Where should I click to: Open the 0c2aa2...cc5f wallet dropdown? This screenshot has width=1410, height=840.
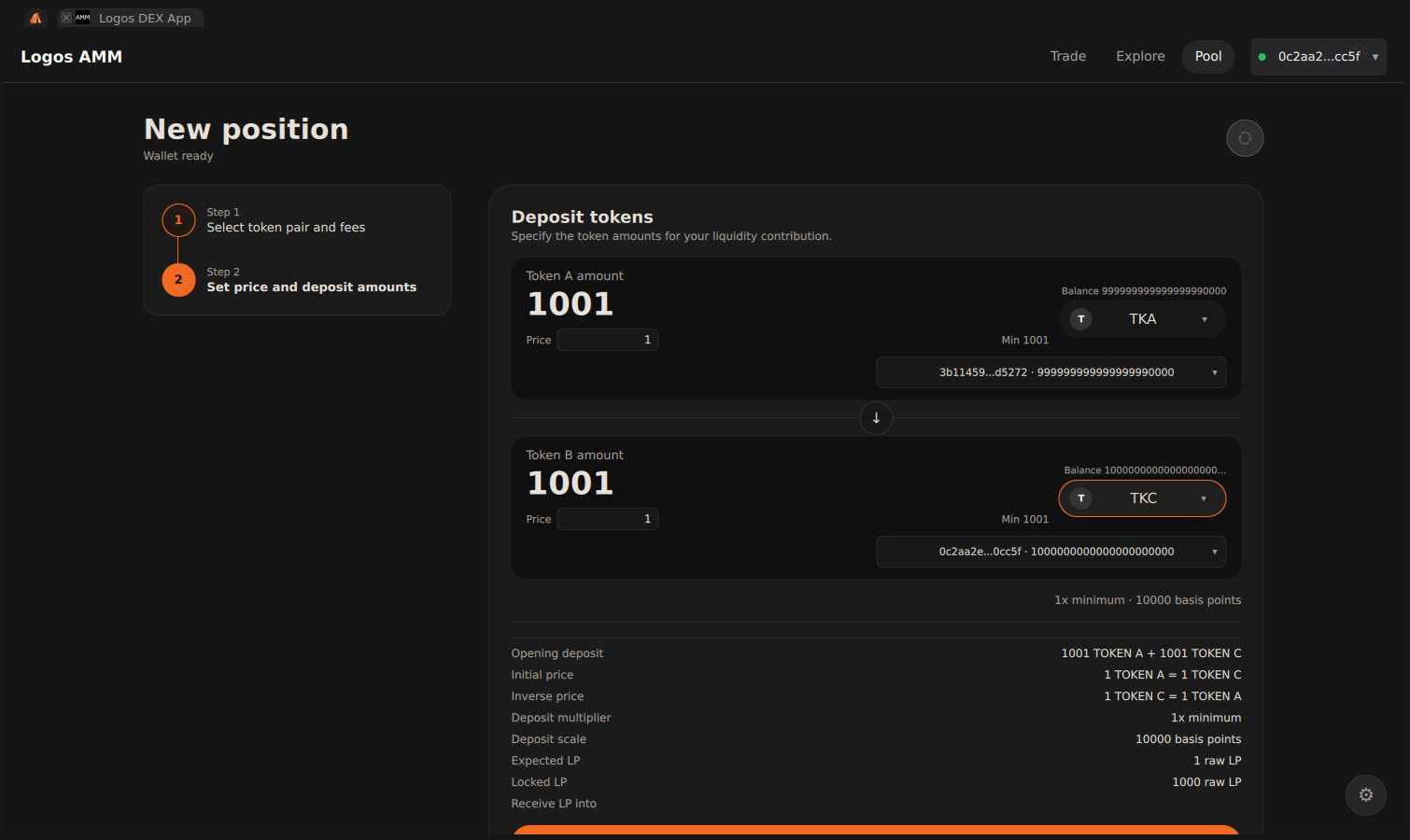(1318, 57)
